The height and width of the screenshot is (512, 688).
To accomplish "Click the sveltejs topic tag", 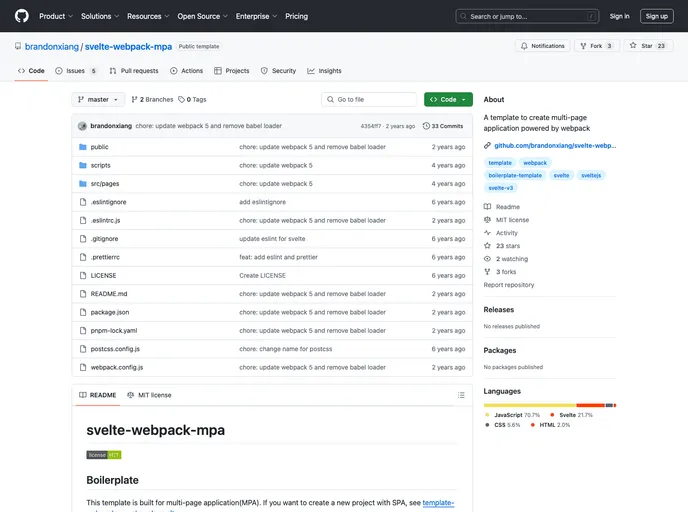I will (x=591, y=175).
